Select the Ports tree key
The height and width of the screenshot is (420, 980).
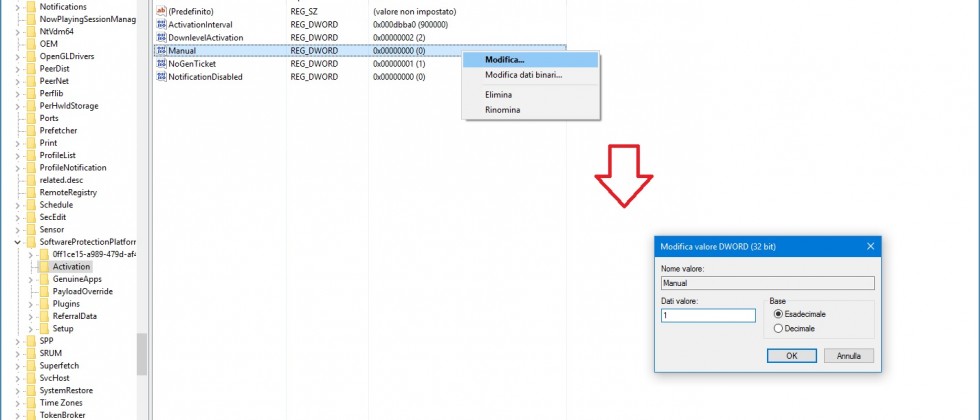(49, 118)
